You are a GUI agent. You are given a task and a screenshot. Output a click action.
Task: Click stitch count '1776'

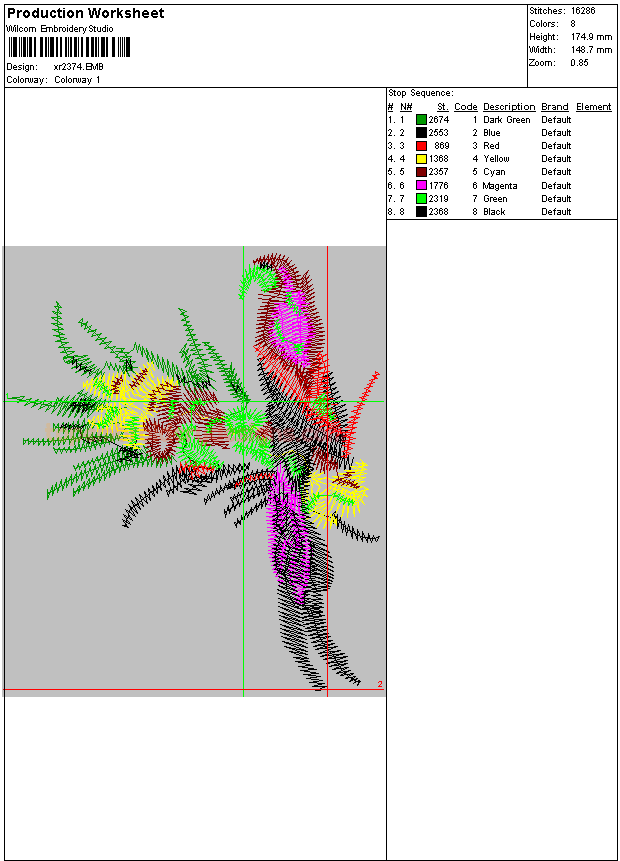pyautogui.click(x=439, y=186)
